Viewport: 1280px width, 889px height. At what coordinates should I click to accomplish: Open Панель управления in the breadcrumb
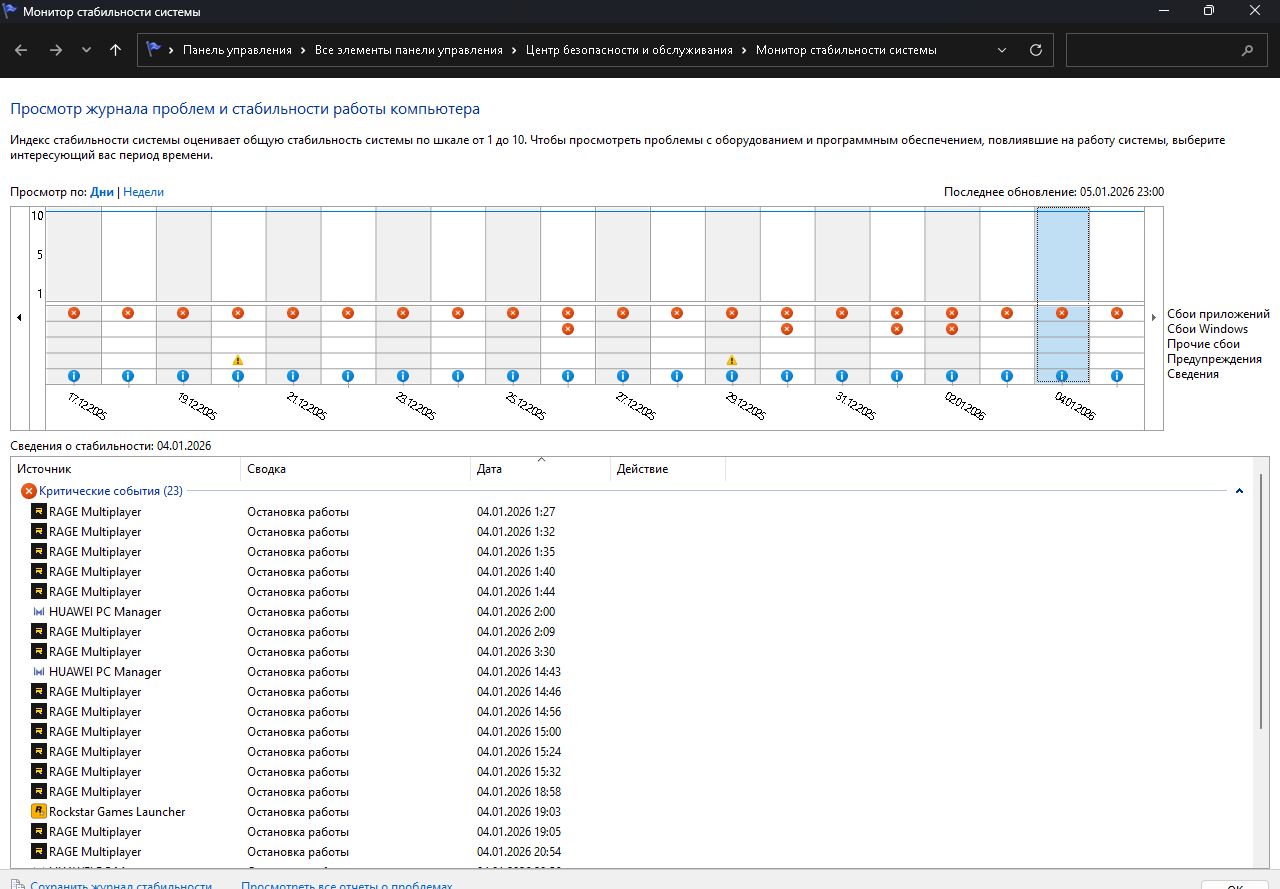click(x=237, y=50)
